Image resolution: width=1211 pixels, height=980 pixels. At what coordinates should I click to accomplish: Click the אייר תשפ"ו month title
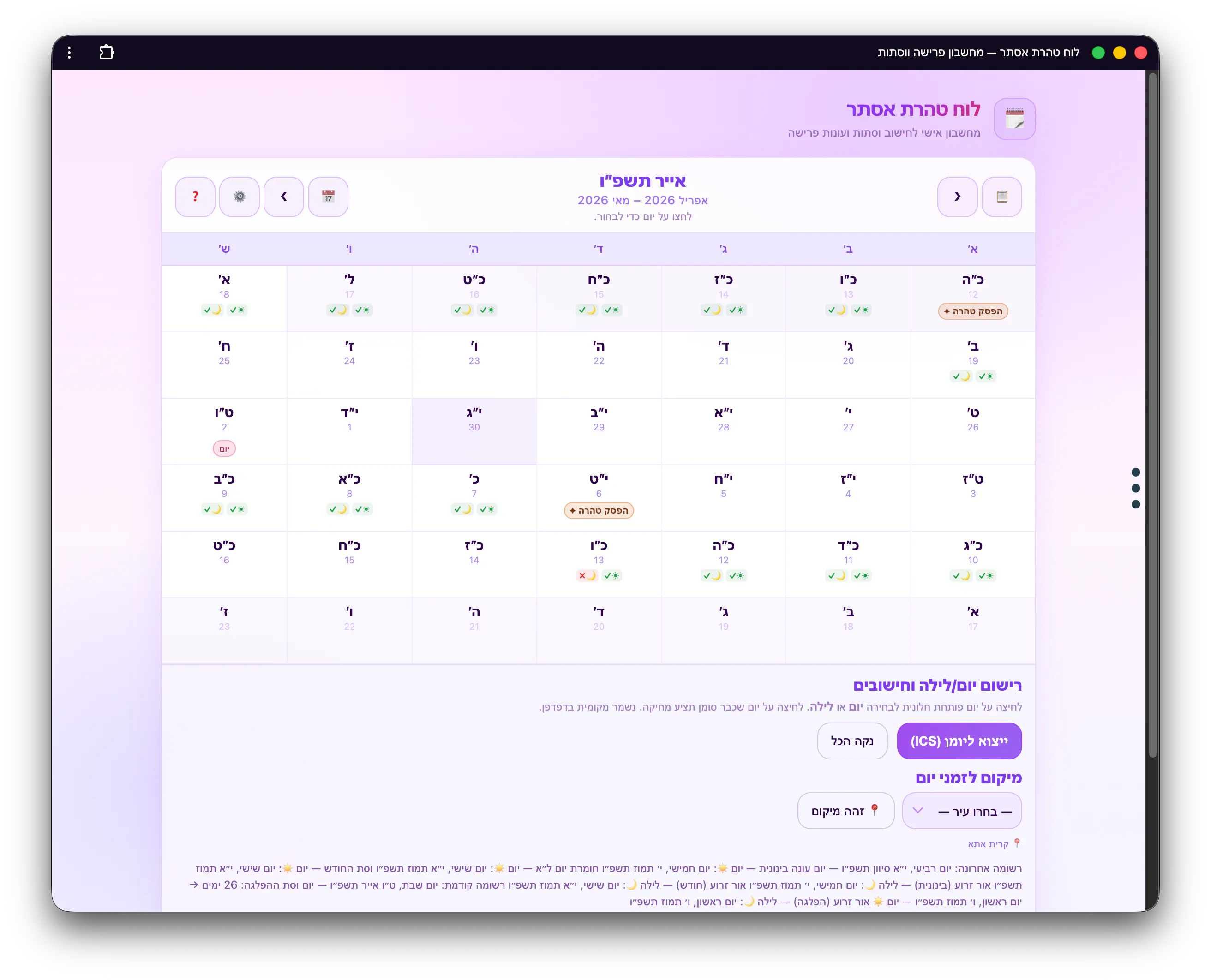[x=642, y=181]
